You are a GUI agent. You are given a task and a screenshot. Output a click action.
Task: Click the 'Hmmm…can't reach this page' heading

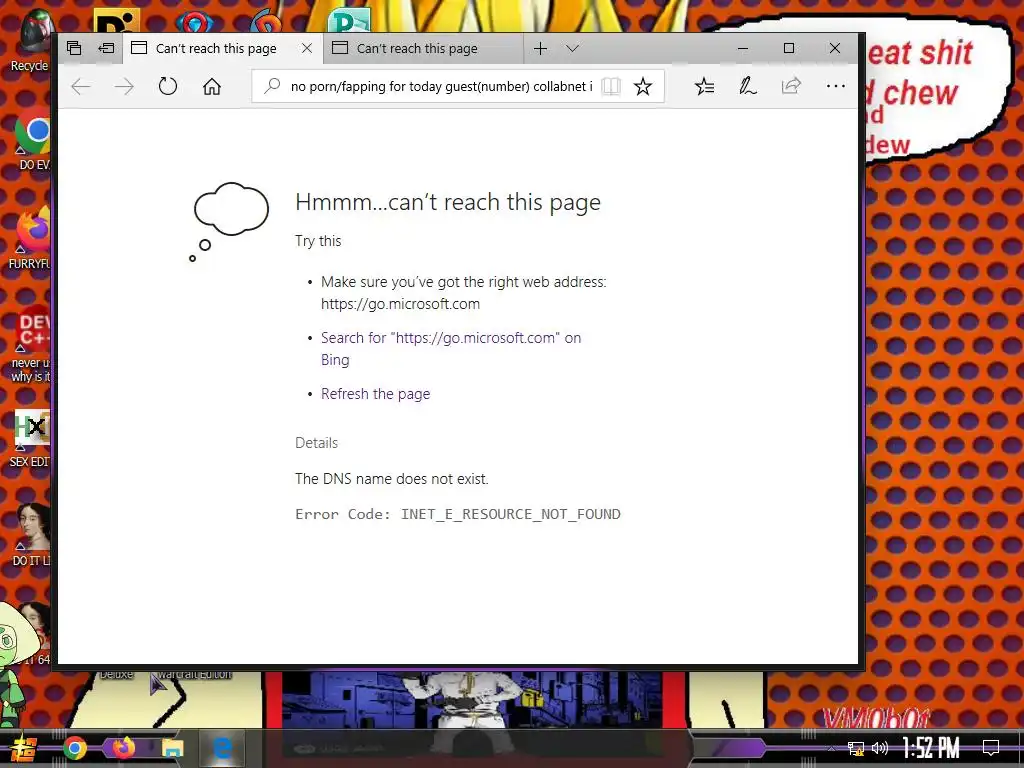(448, 202)
